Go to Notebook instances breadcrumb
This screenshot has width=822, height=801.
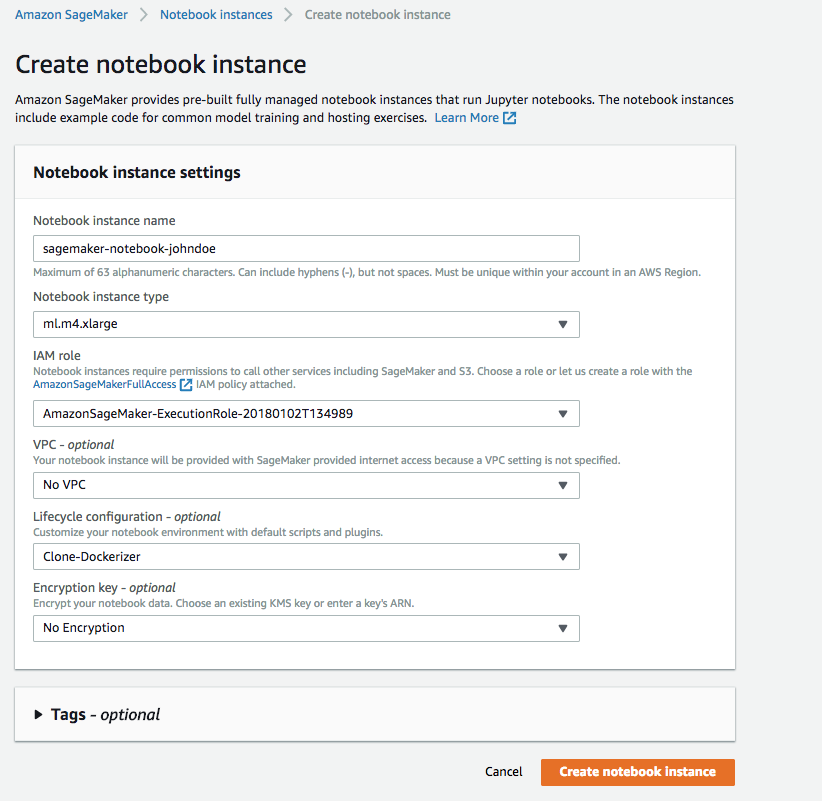pos(216,15)
